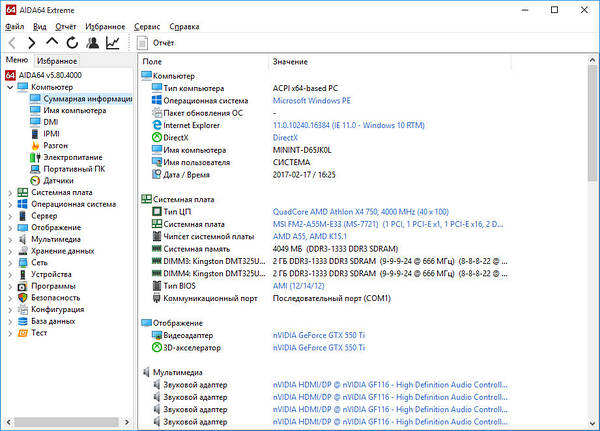The image size is (600, 431).
Task: Switch to the Избранное sidebar tab
Action: tap(57, 61)
